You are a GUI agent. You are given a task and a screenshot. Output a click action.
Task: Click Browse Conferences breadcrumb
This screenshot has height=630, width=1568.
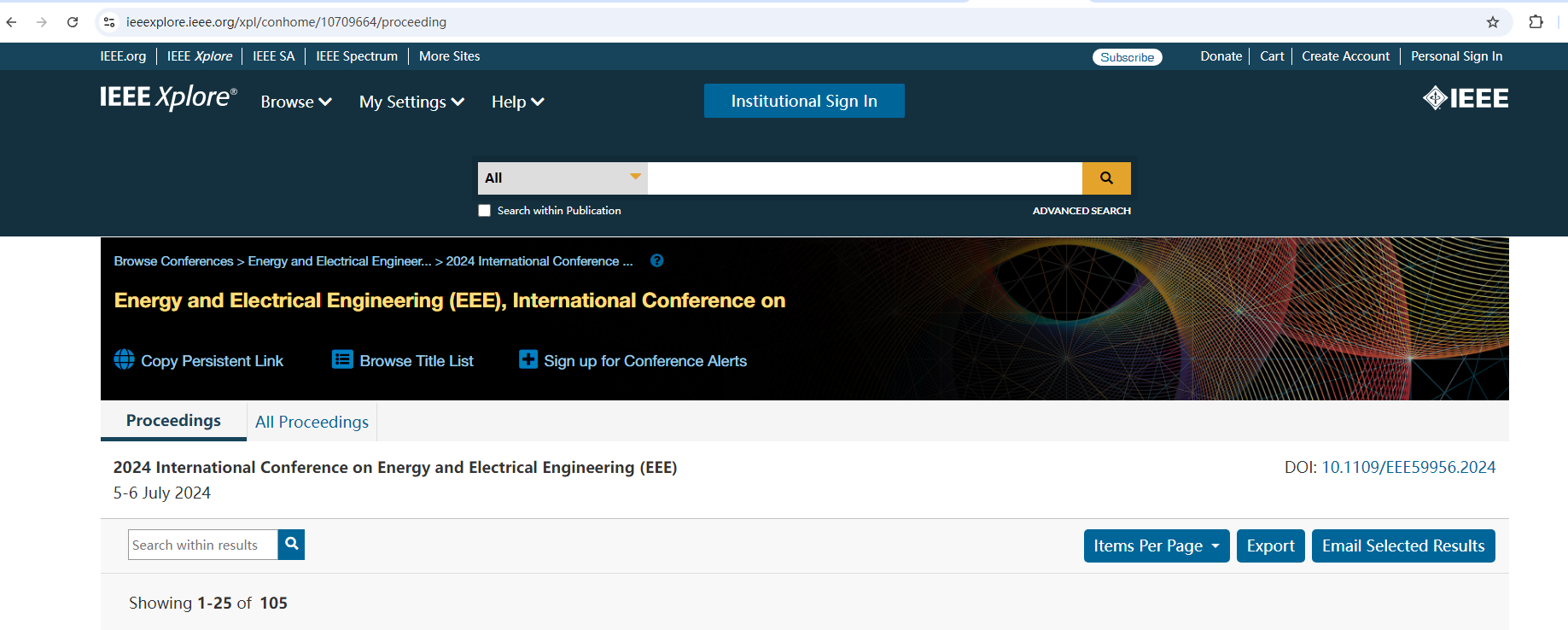(x=173, y=261)
